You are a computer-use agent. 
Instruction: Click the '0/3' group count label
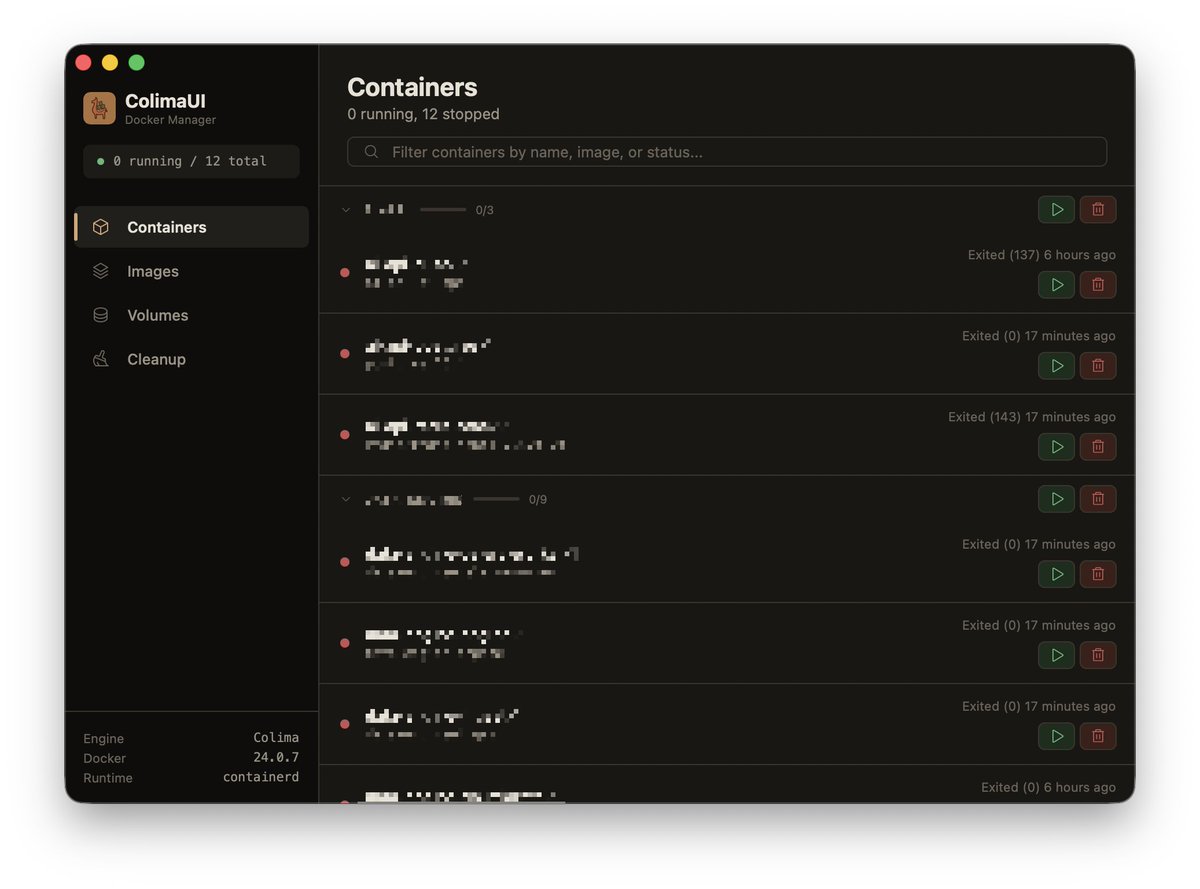(485, 210)
